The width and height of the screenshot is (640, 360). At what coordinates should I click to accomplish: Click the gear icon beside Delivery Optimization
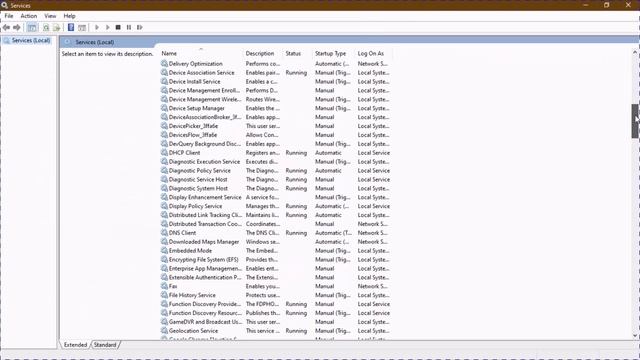pos(164,64)
